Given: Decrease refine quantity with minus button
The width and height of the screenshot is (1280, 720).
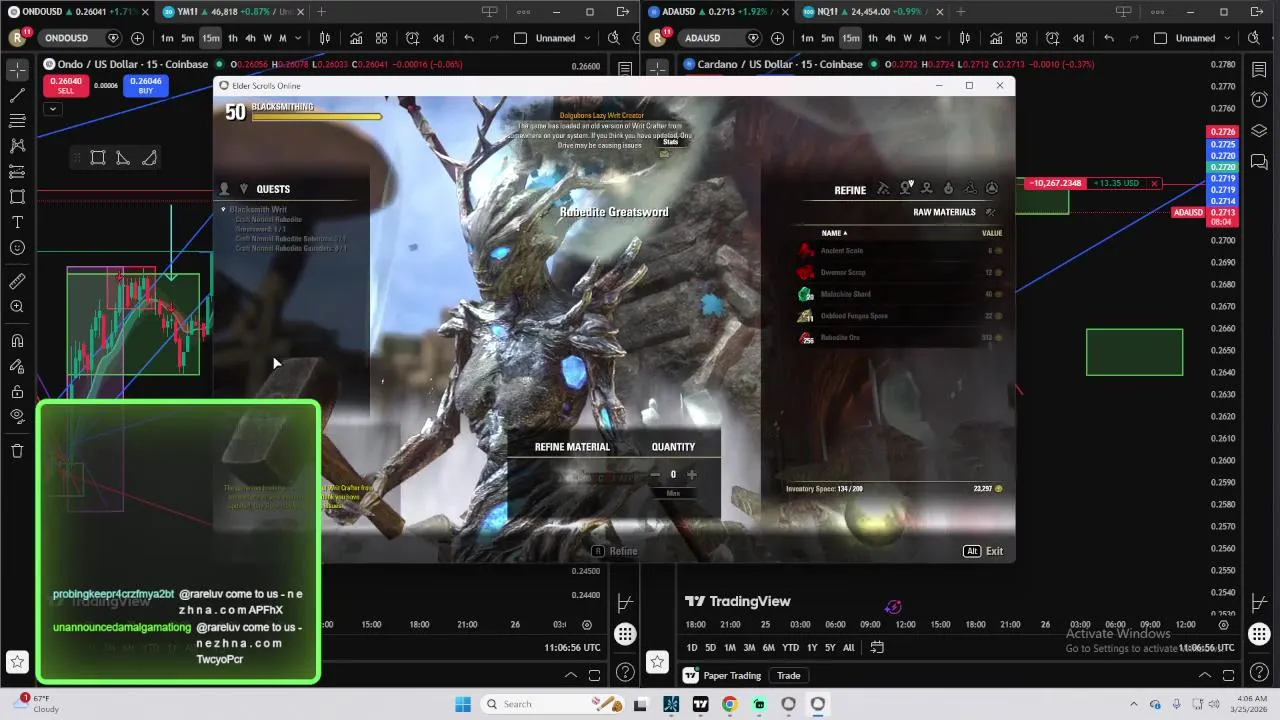Looking at the screenshot, I should tap(655, 475).
